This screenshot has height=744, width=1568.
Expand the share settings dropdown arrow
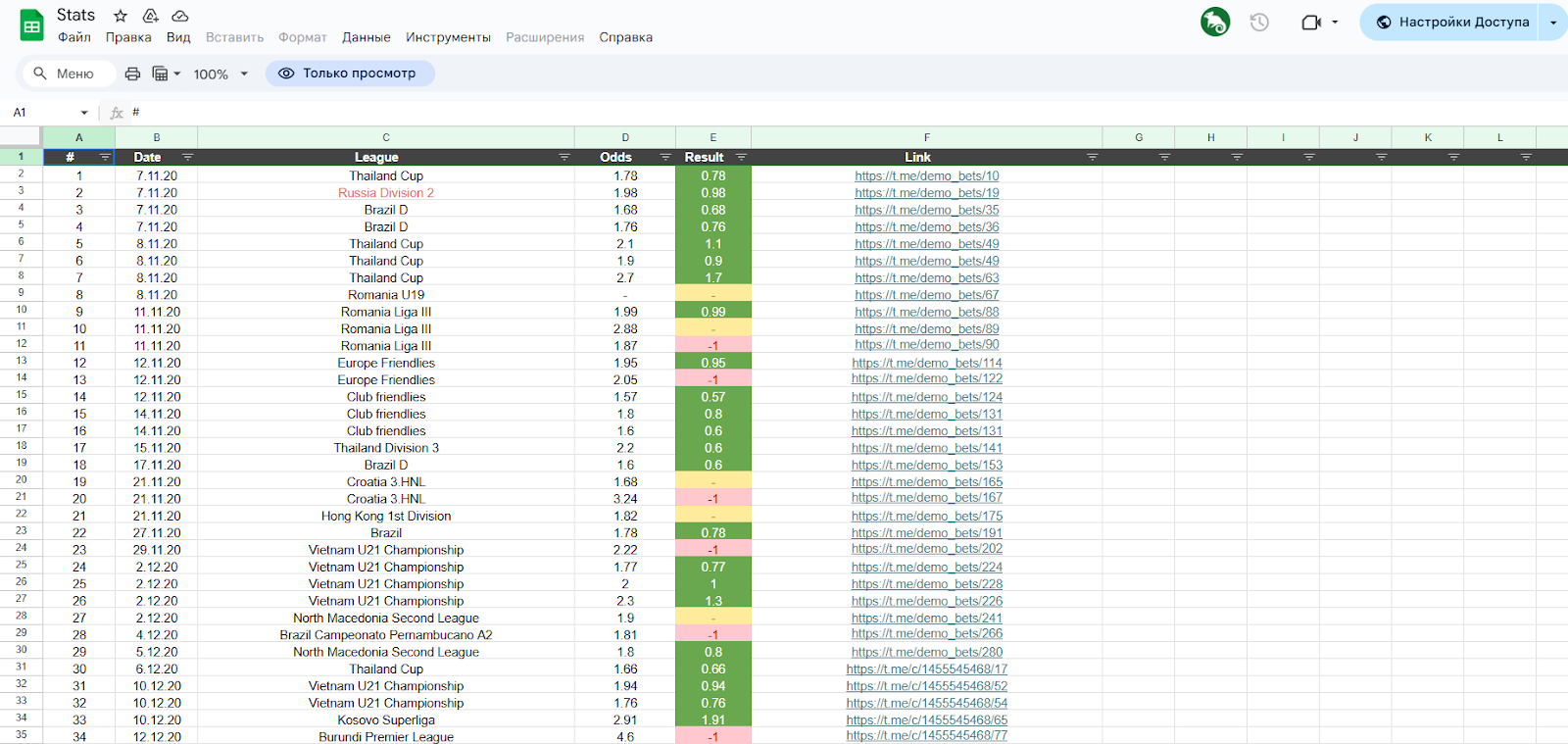click(x=1553, y=22)
